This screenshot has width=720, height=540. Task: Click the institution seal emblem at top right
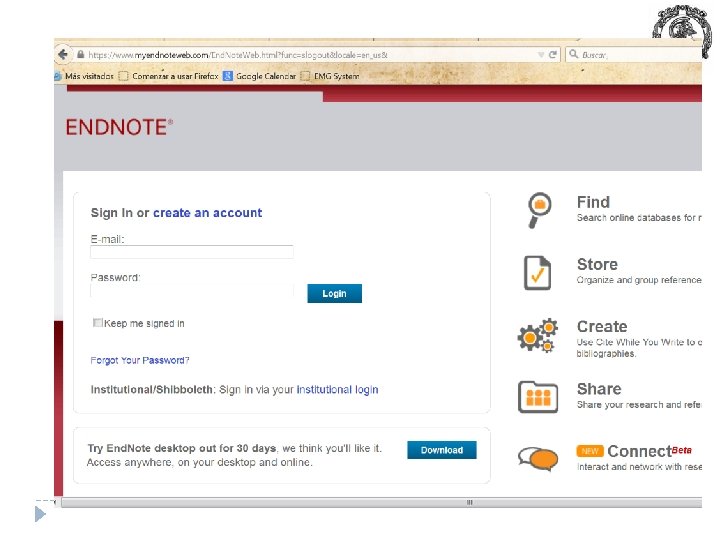[682, 30]
